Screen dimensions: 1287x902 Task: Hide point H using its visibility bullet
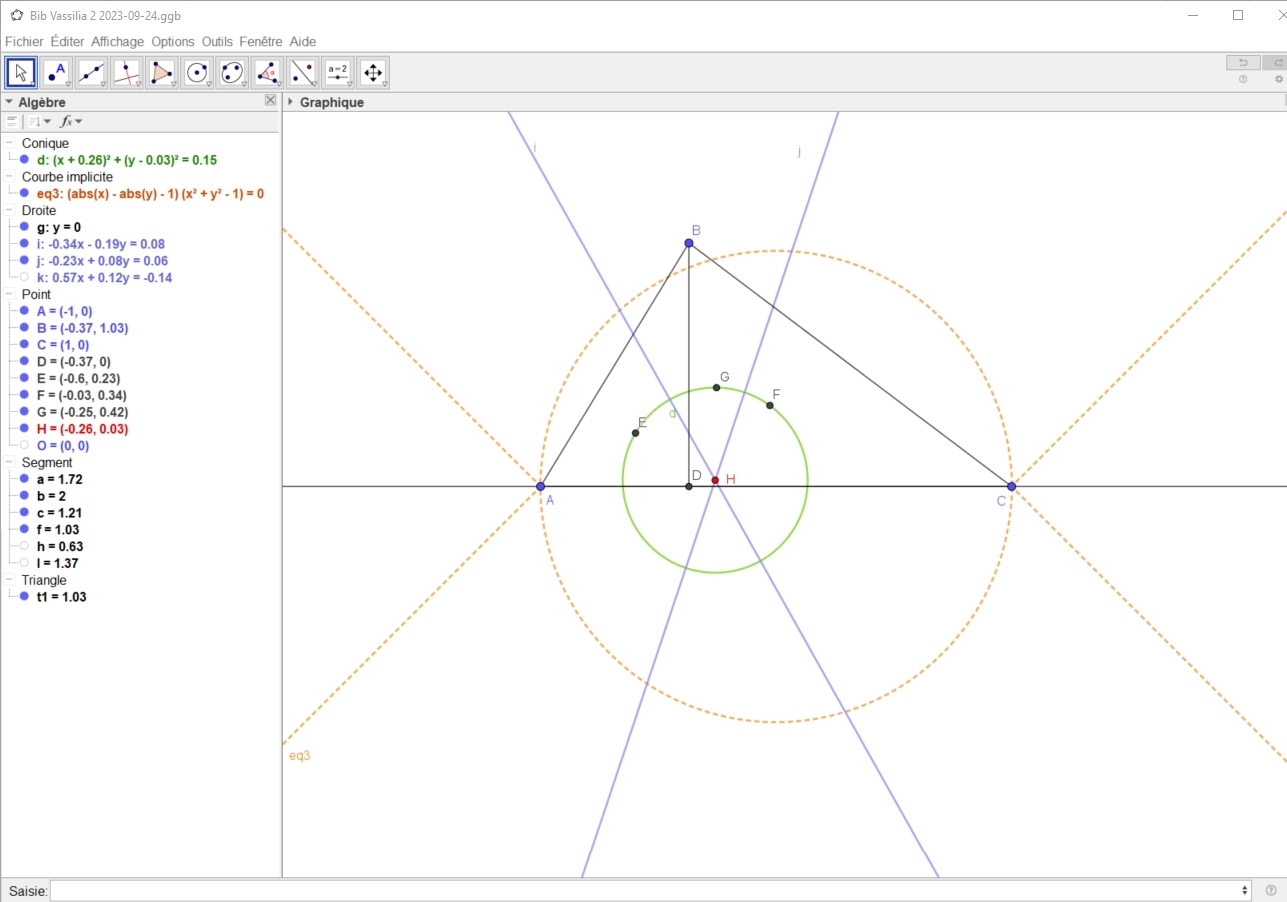pyautogui.click(x=24, y=429)
